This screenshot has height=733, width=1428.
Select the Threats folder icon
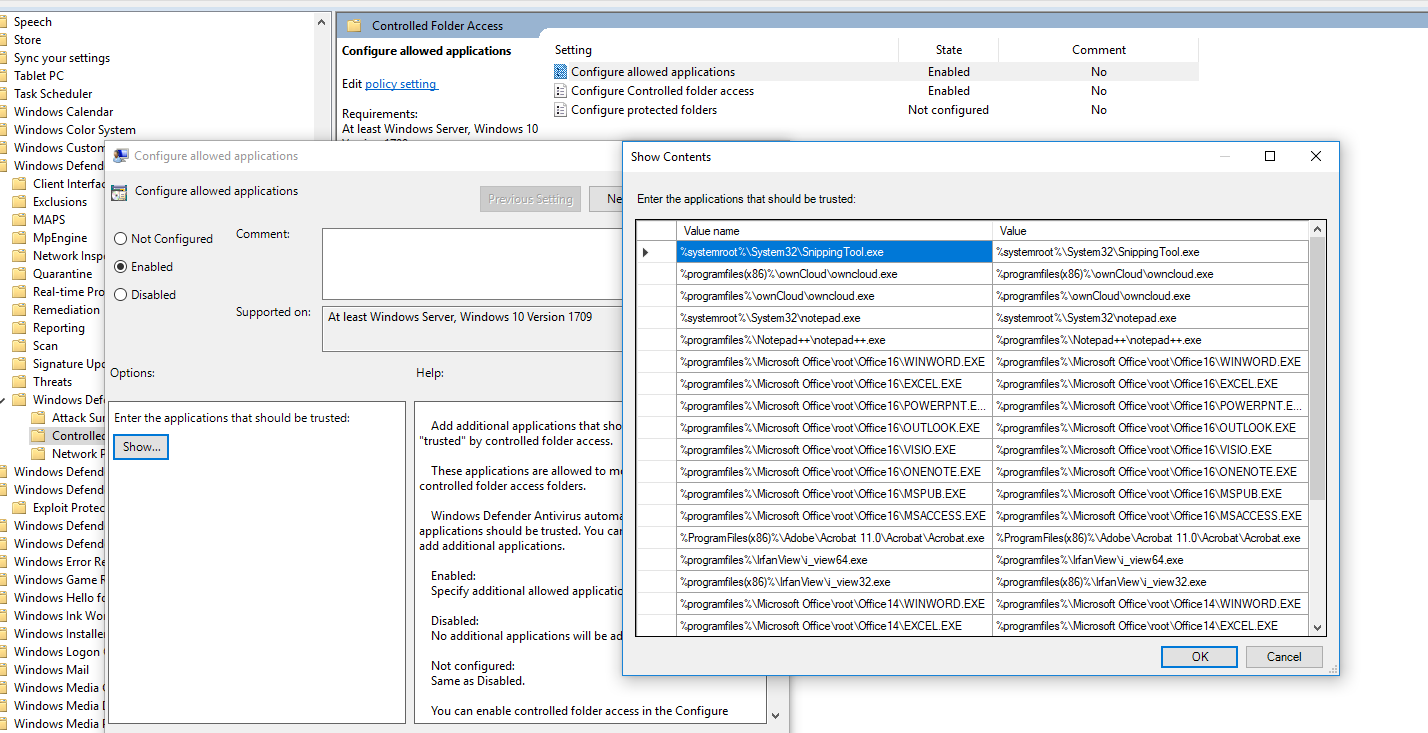click(19, 382)
